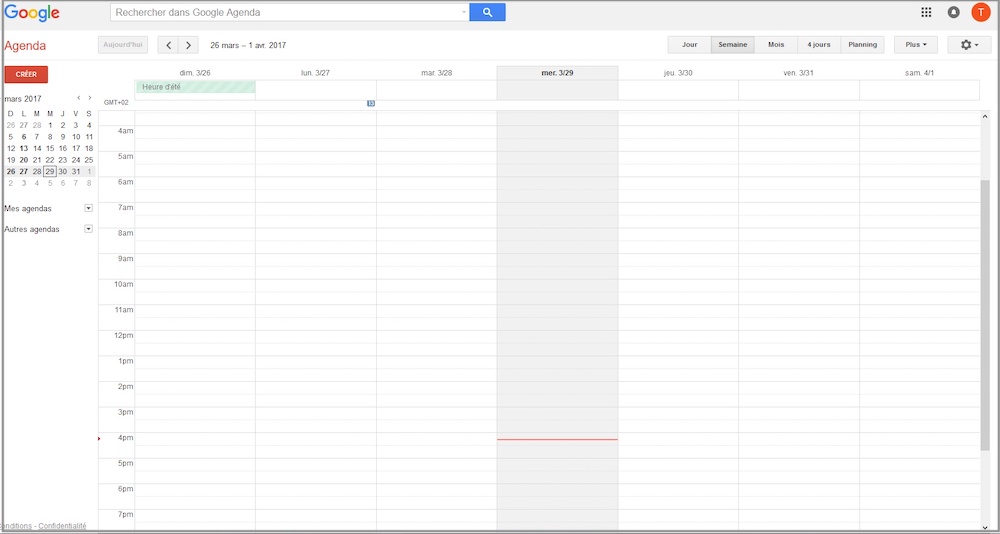Viewport: 1000px width, 534px height.
Task: Click the lun. 3/27 day header
Action: [x=316, y=73]
